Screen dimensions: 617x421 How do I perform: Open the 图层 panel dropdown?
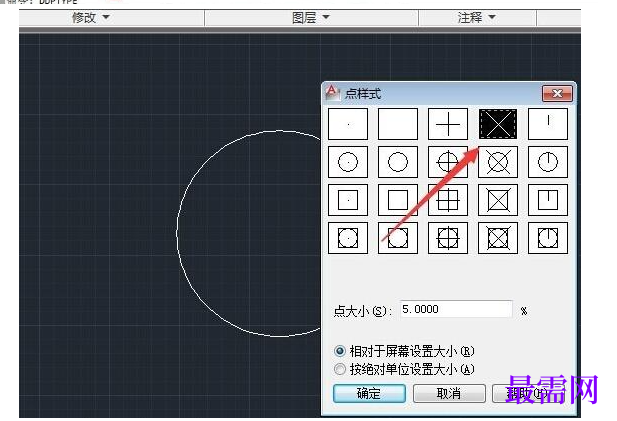311,18
